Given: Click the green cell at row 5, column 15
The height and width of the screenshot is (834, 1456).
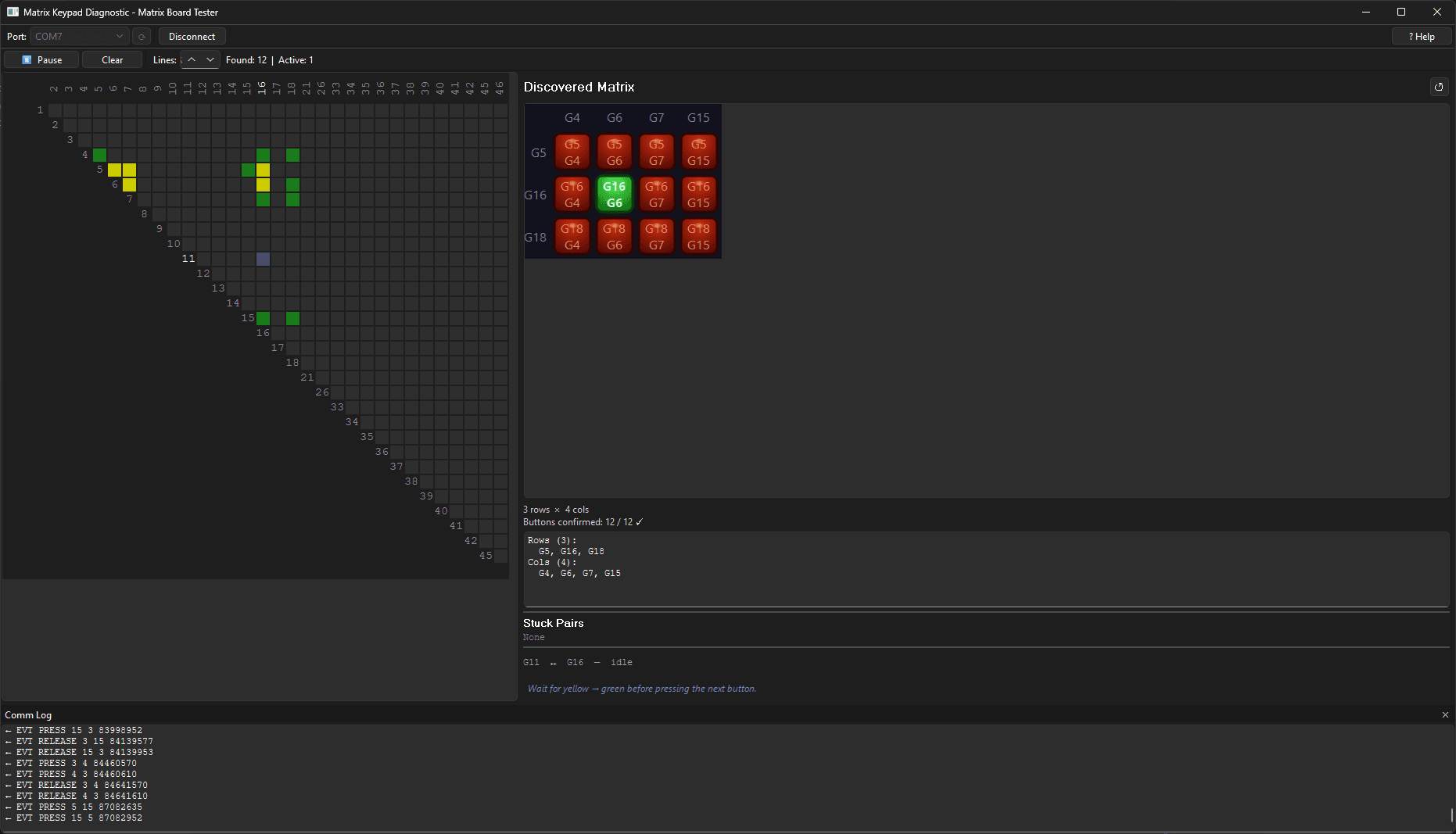Looking at the screenshot, I should 248,170.
